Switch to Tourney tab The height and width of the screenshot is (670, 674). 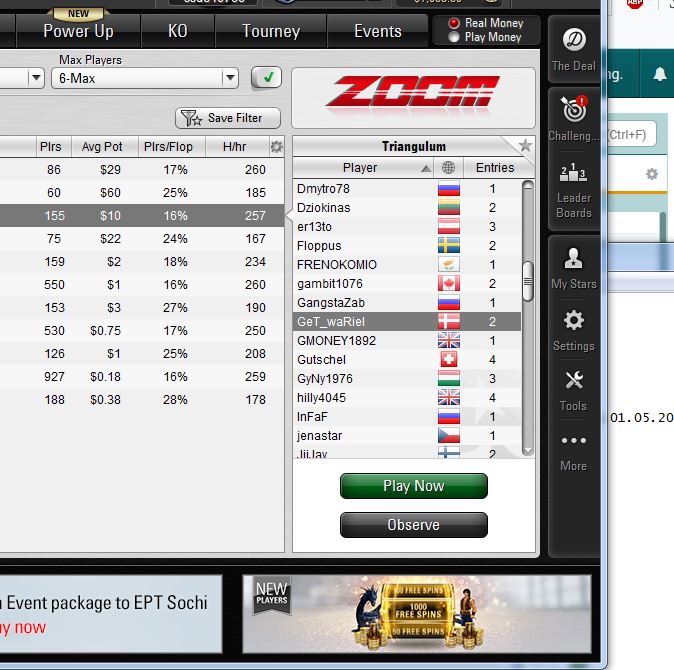271,31
